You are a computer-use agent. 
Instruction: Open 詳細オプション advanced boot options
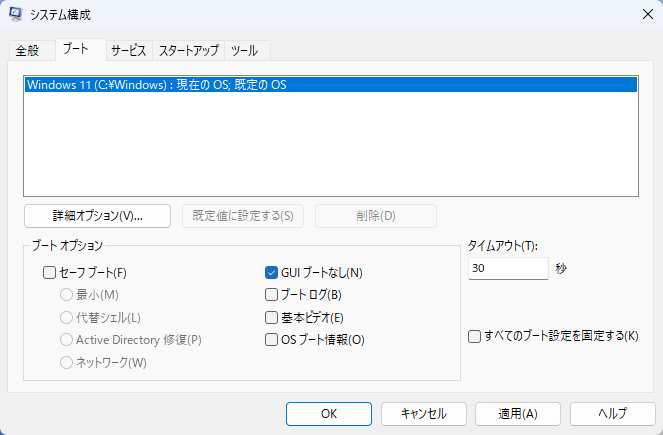tap(97, 216)
